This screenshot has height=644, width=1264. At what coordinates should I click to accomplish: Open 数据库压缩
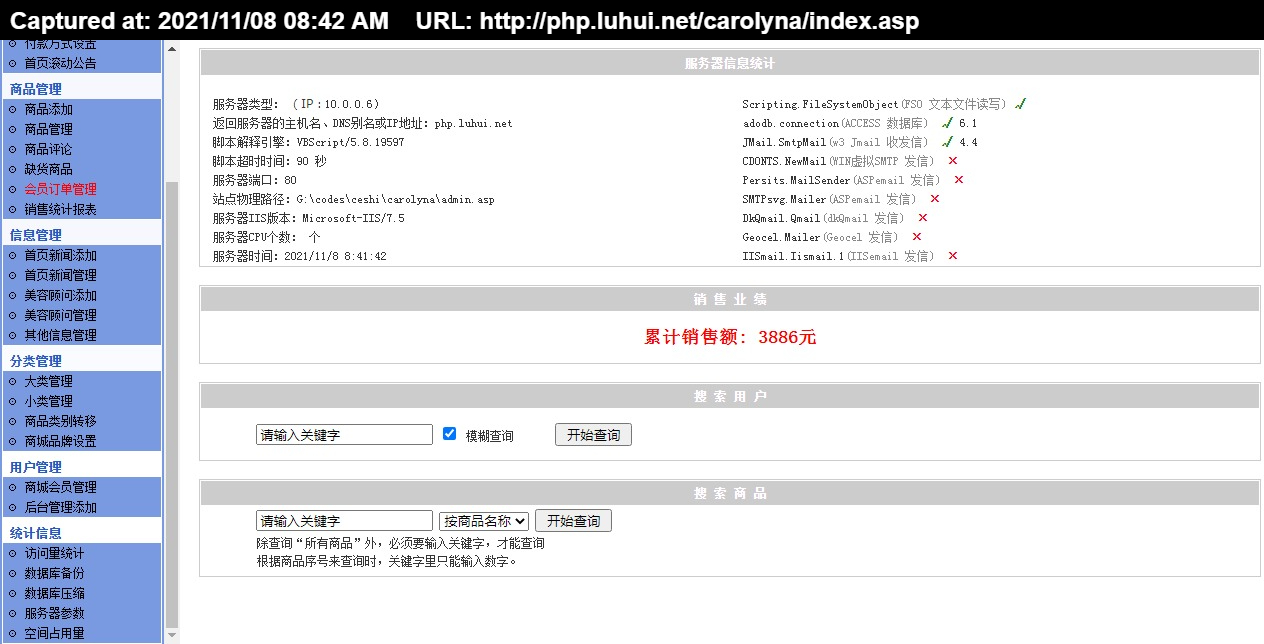point(54,593)
